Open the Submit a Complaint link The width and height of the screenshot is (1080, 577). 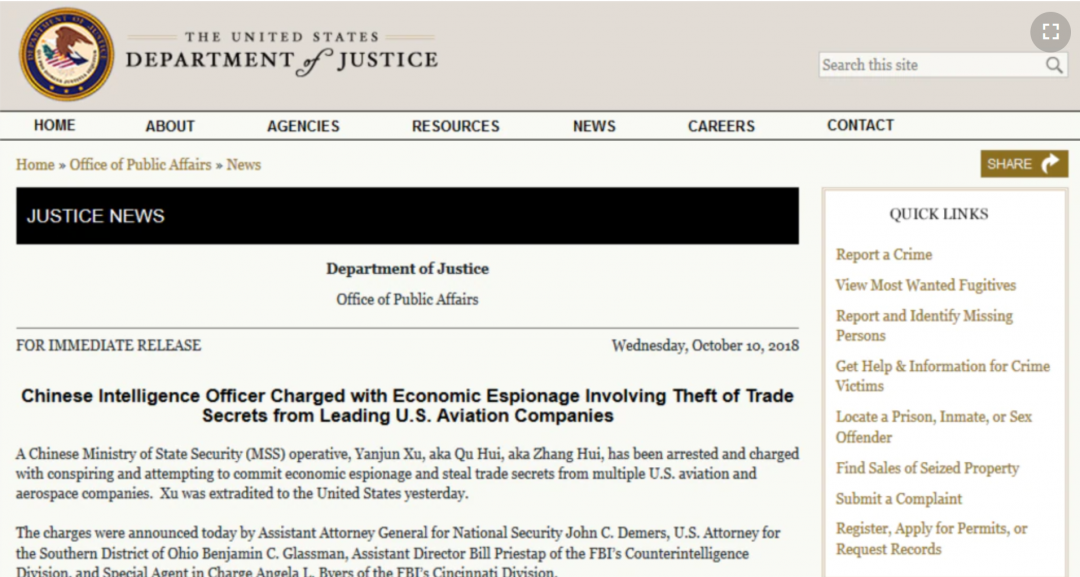pos(899,499)
